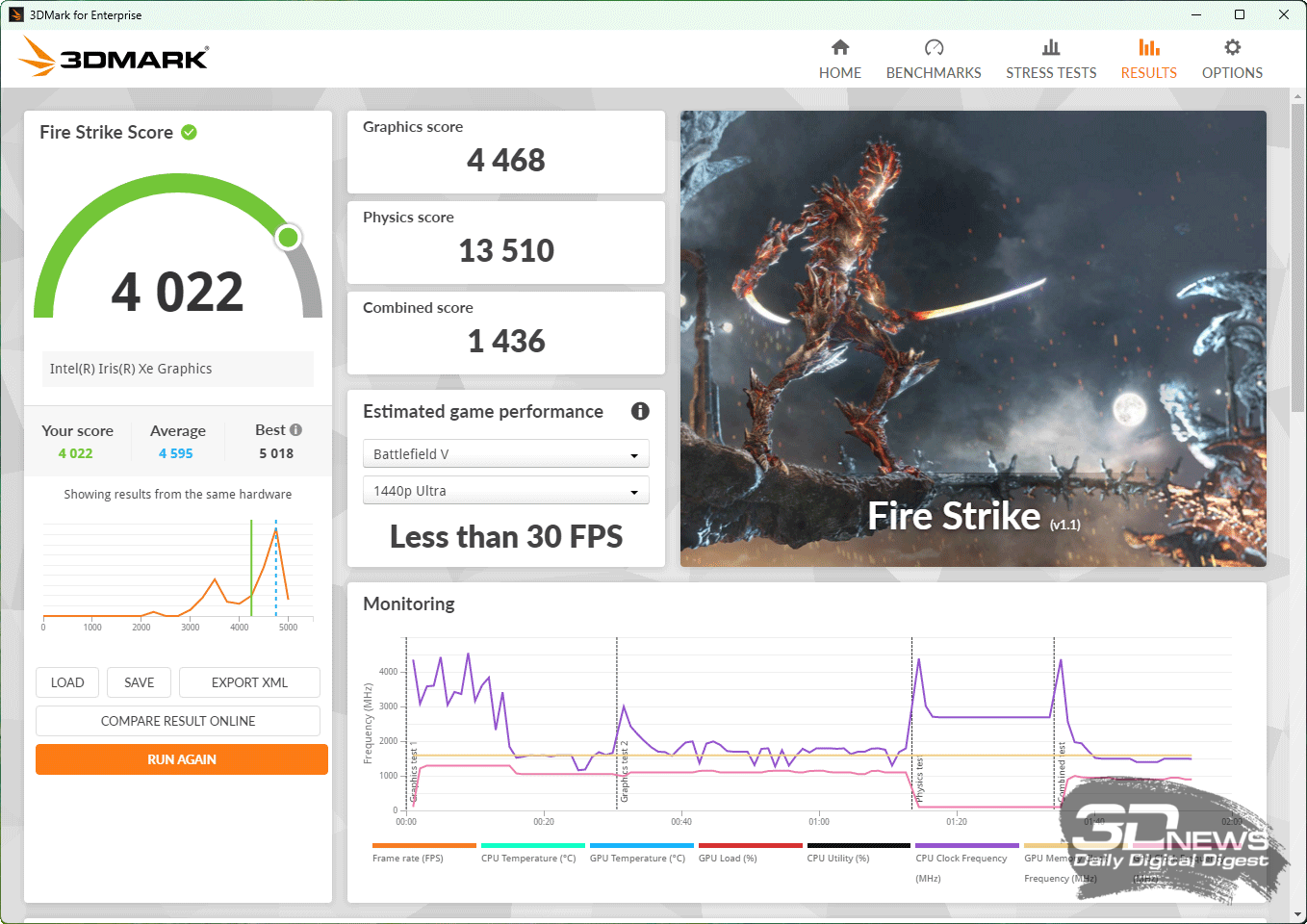Open the Options gear icon

(x=1232, y=47)
